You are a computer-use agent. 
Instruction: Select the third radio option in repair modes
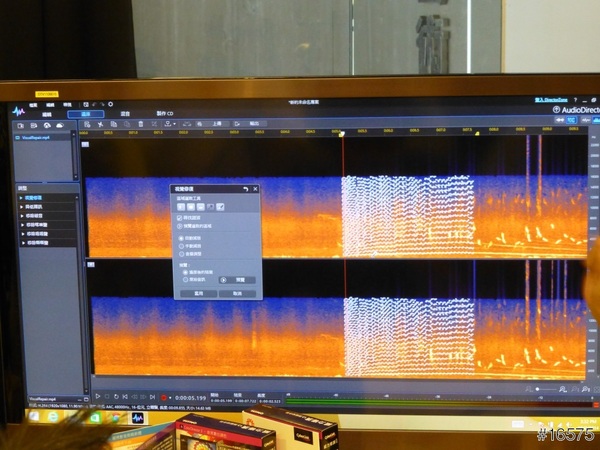[181, 254]
